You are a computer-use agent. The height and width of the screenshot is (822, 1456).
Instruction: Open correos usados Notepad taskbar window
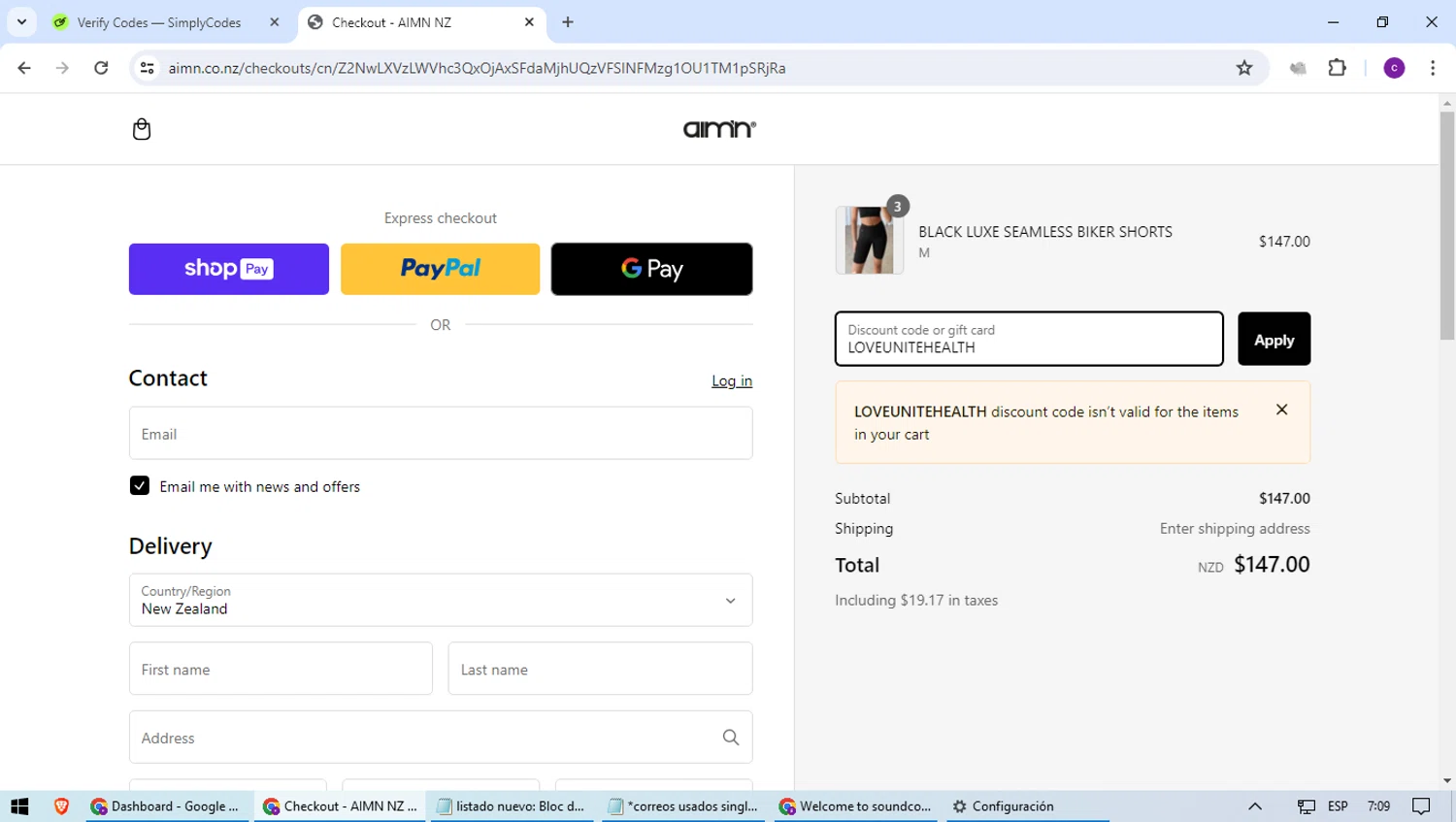(x=683, y=806)
